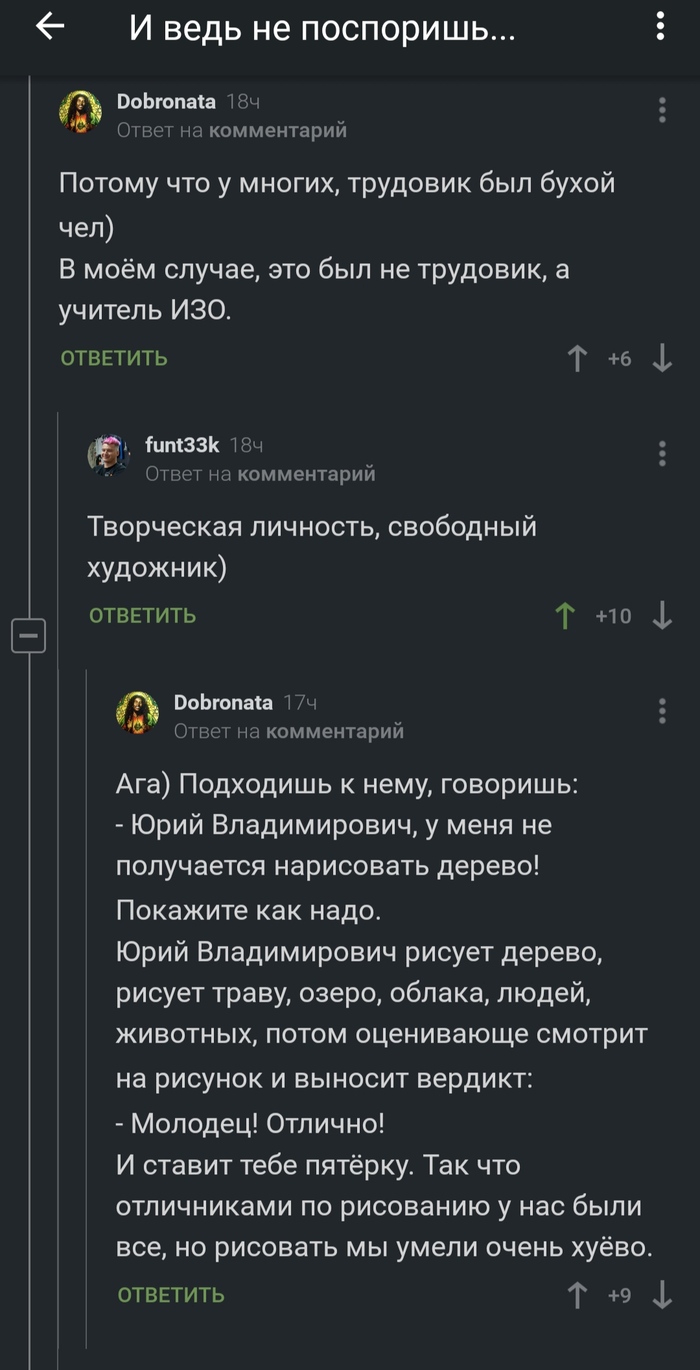Open funt33k's profile avatar
Viewport: 700px width, 1370px height.
tap(109, 456)
